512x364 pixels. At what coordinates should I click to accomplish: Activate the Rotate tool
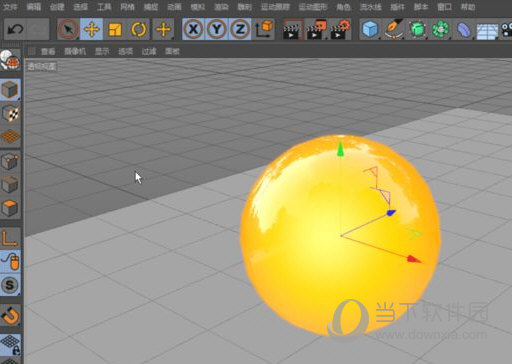138,29
